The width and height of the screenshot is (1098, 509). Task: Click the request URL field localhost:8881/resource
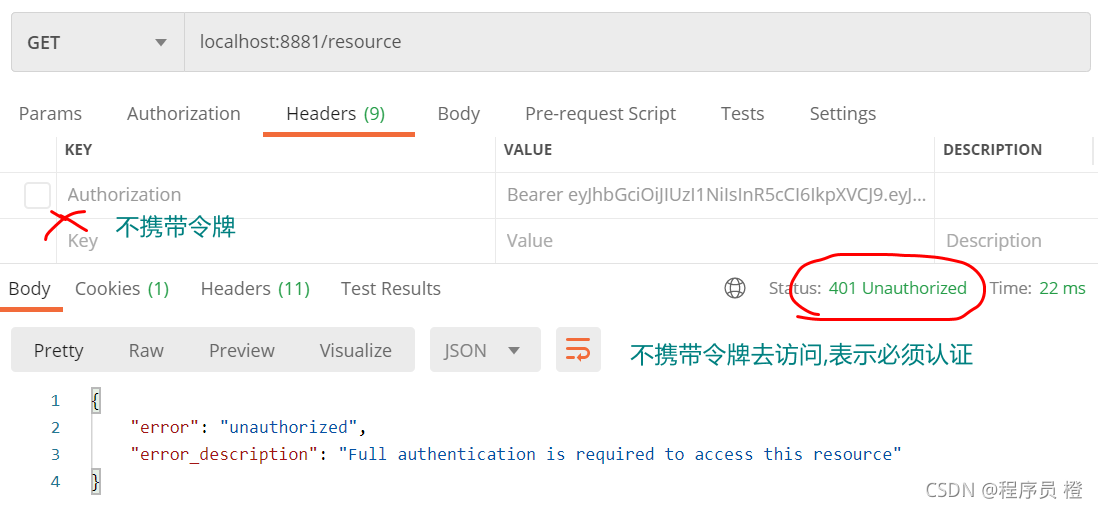(637, 42)
